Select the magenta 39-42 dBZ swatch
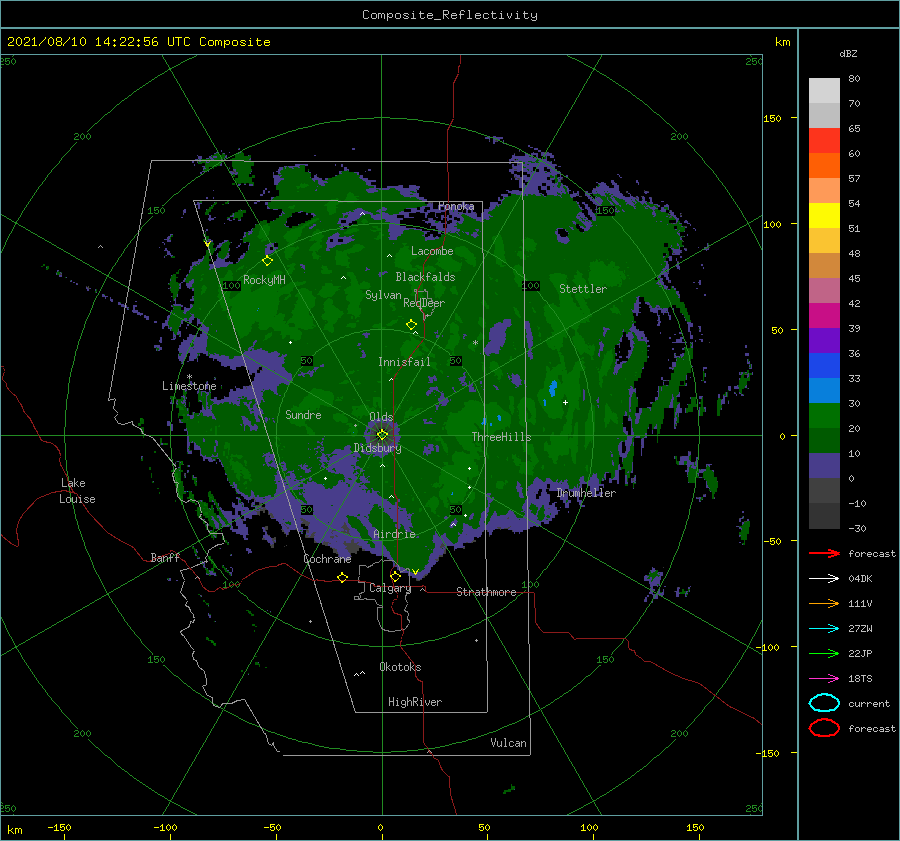 point(824,316)
